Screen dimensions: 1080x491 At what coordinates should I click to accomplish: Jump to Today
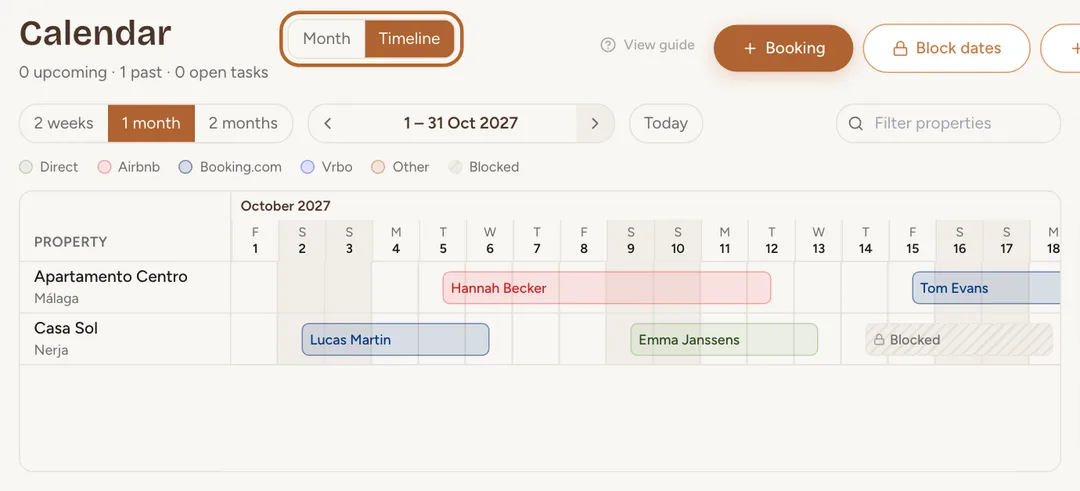tap(666, 124)
